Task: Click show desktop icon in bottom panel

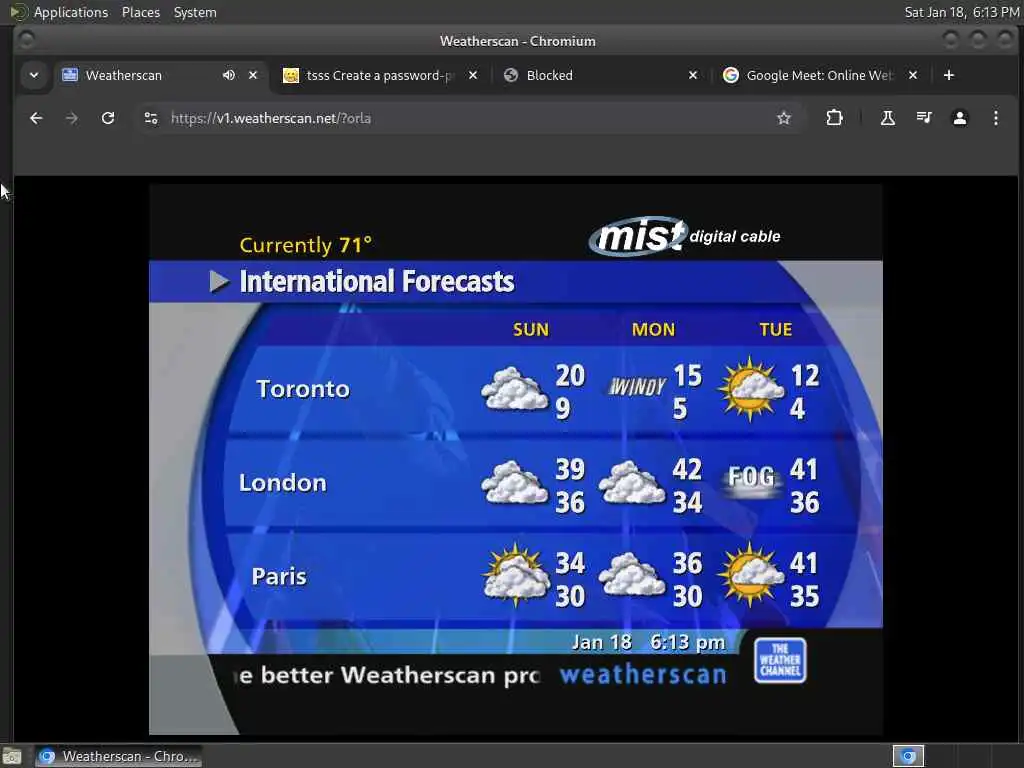Action: coord(12,756)
